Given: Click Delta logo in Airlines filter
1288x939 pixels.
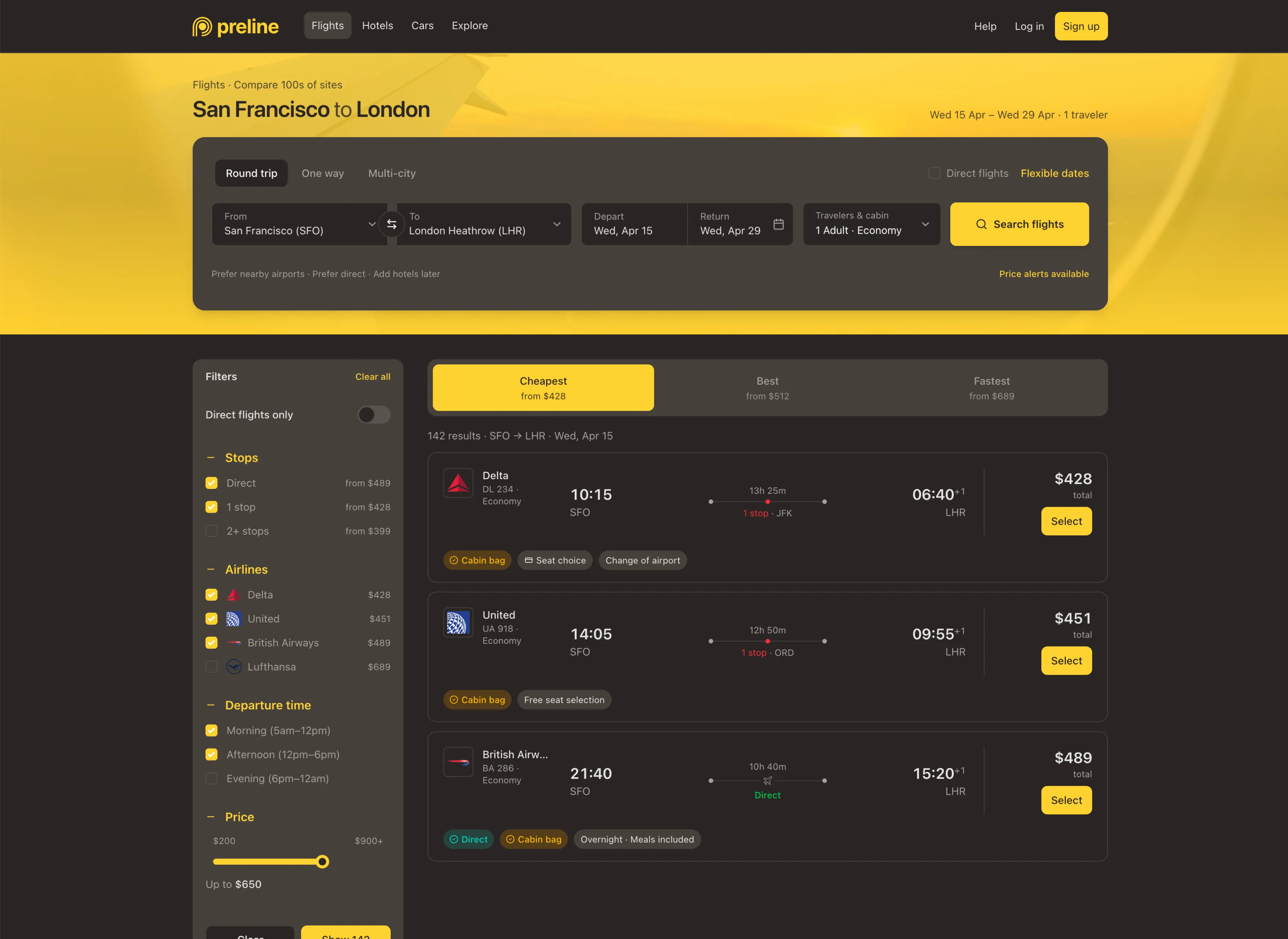Looking at the screenshot, I should click(234, 595).
